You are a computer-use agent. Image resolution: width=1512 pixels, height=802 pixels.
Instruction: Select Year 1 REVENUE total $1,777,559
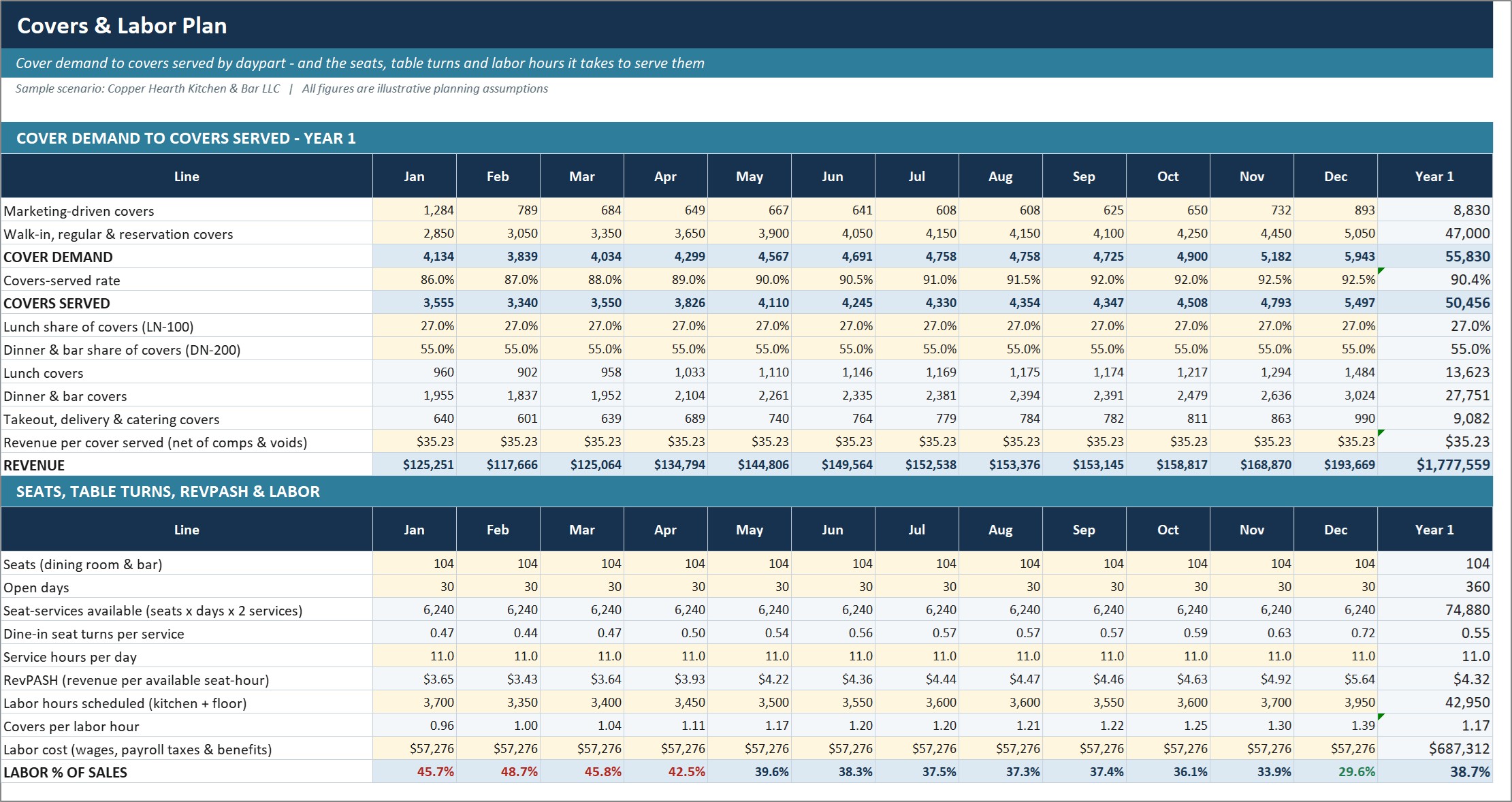click(1435, 465)
